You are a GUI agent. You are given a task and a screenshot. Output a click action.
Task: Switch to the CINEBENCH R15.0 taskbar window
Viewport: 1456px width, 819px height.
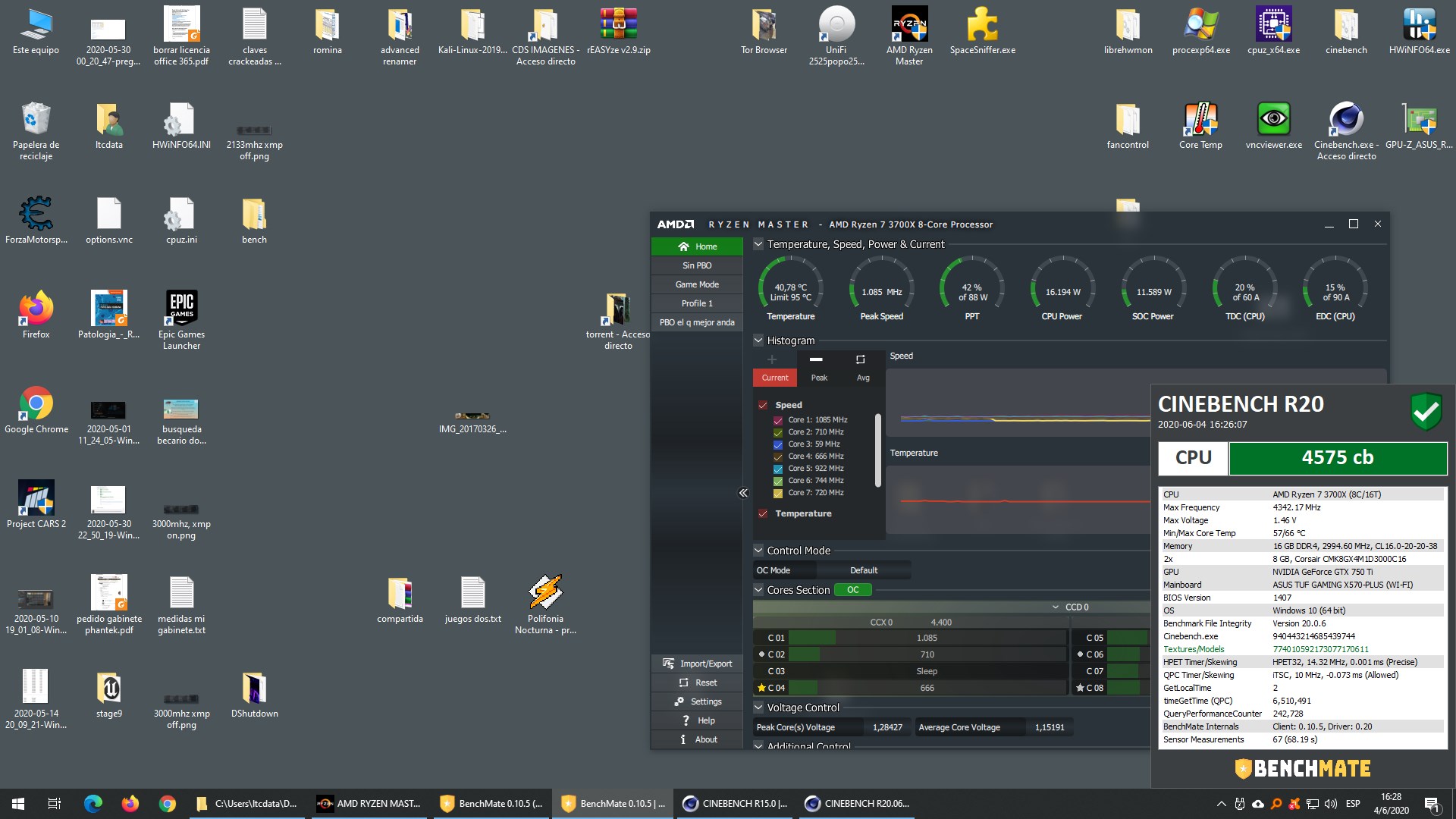pyautogui.click(x=736, y=804)
